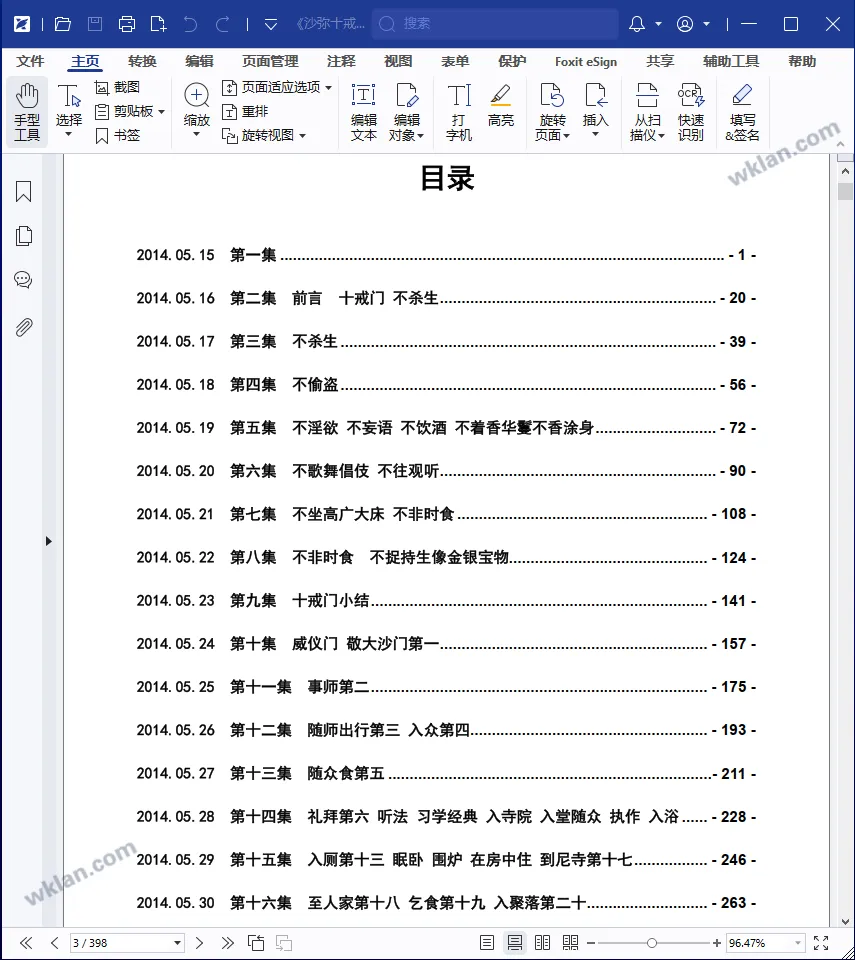Open the Pages thumbnail panel
The width and height of the screenshot is (855, 960).
[x=23, y=236]
